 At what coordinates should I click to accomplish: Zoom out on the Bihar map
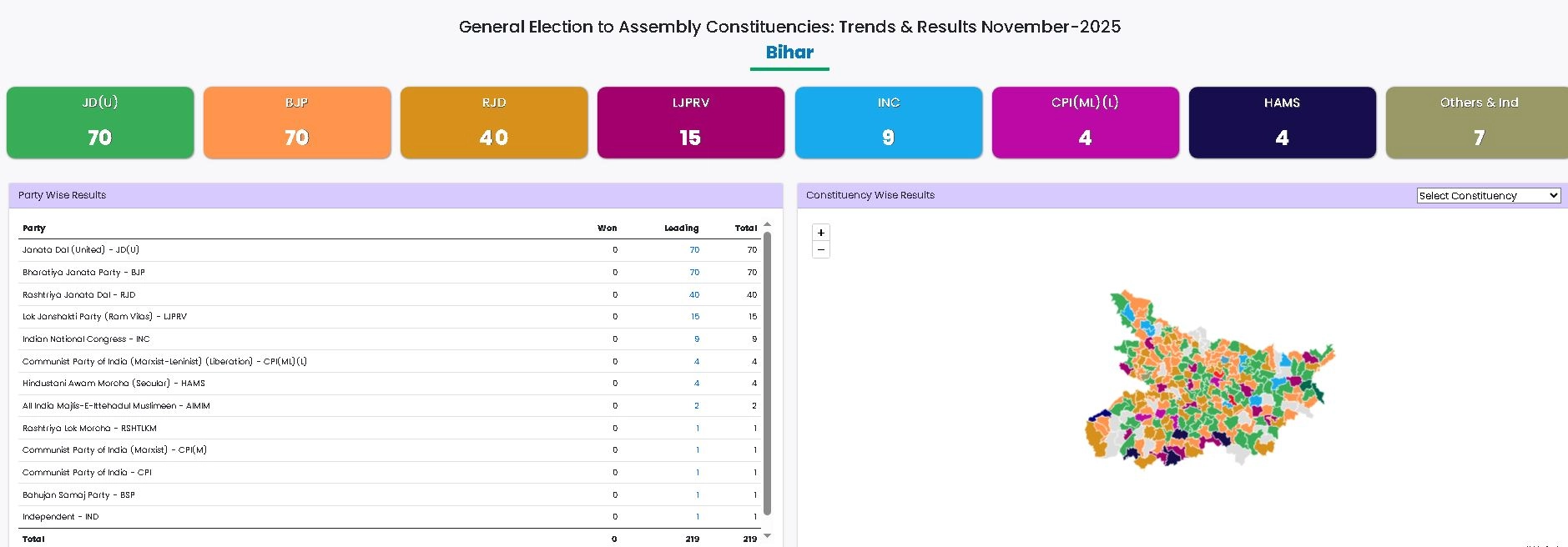[821, 250]
